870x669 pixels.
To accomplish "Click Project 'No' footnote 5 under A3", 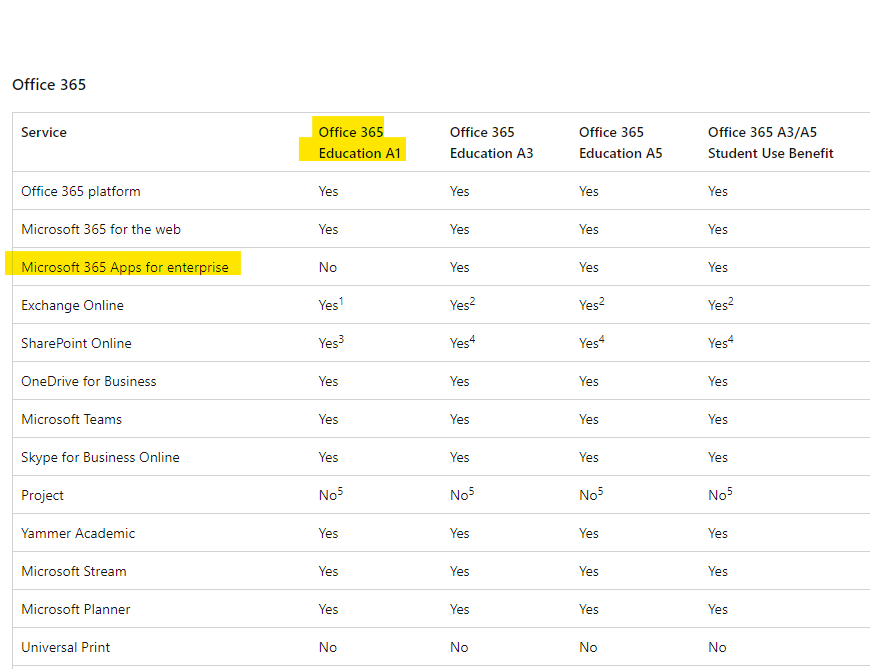I will (x=462, y=494).
